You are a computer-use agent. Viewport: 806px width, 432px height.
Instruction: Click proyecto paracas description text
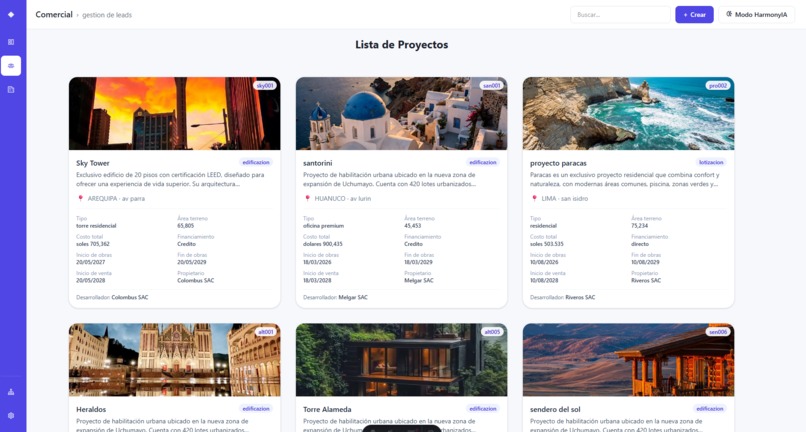(x=625, y=179)
